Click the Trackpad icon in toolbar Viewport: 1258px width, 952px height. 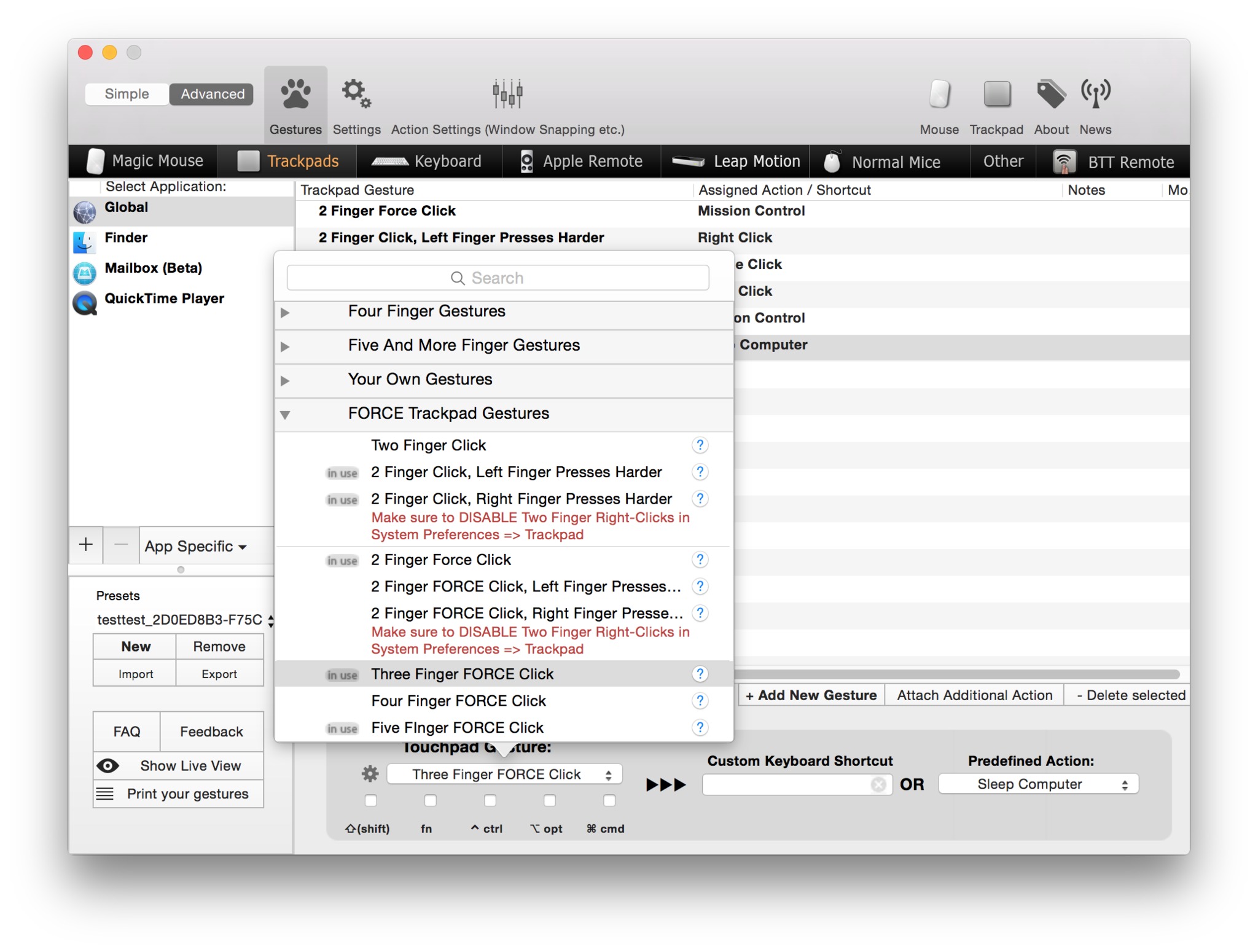coord(996,95)
